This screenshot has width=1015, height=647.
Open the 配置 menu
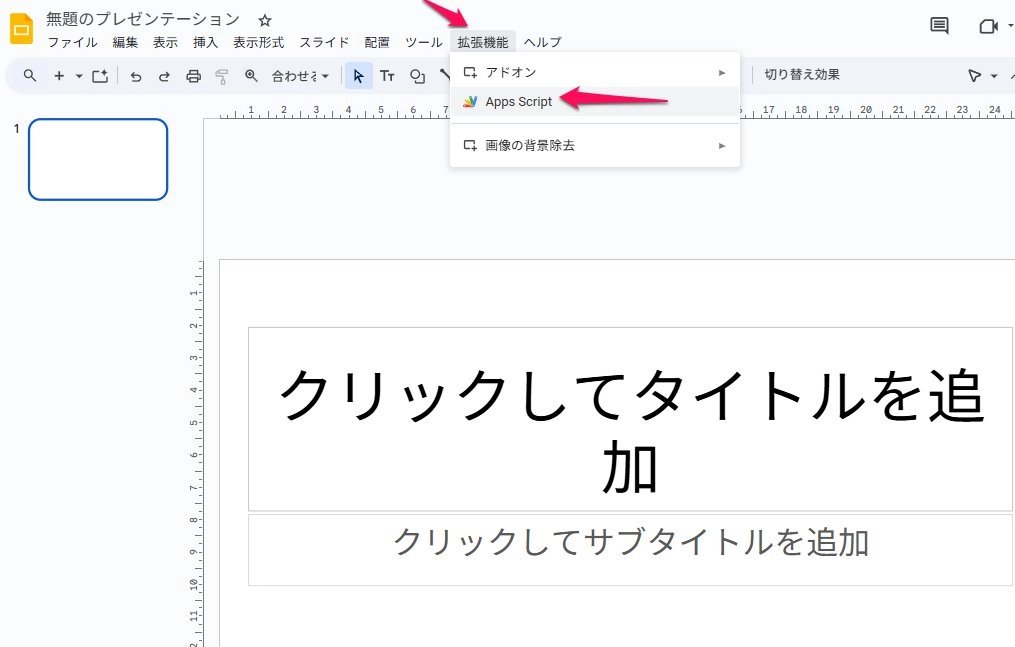377,43
